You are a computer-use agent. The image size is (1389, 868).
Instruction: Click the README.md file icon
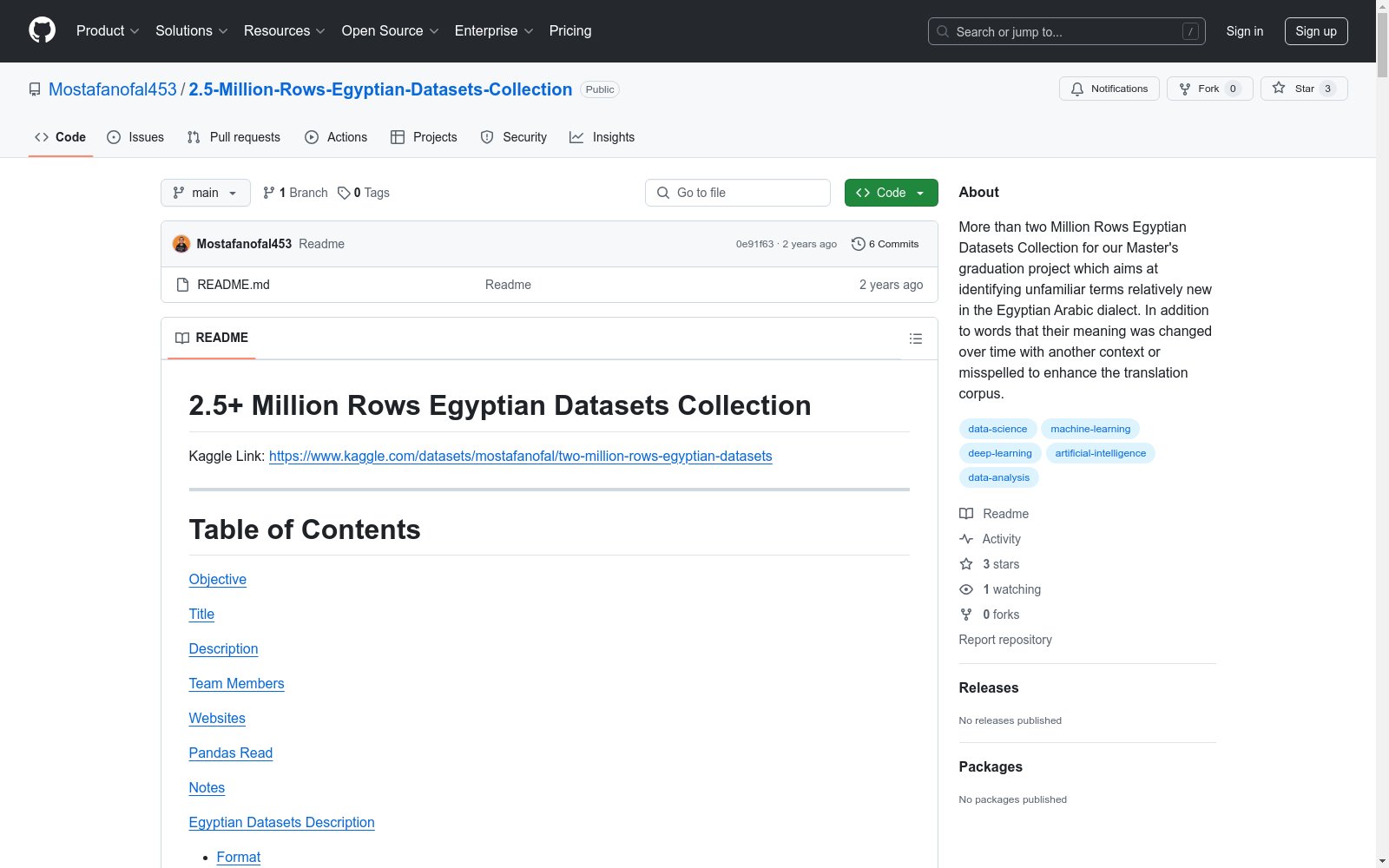pyautogui.click(x=182, y=285)
